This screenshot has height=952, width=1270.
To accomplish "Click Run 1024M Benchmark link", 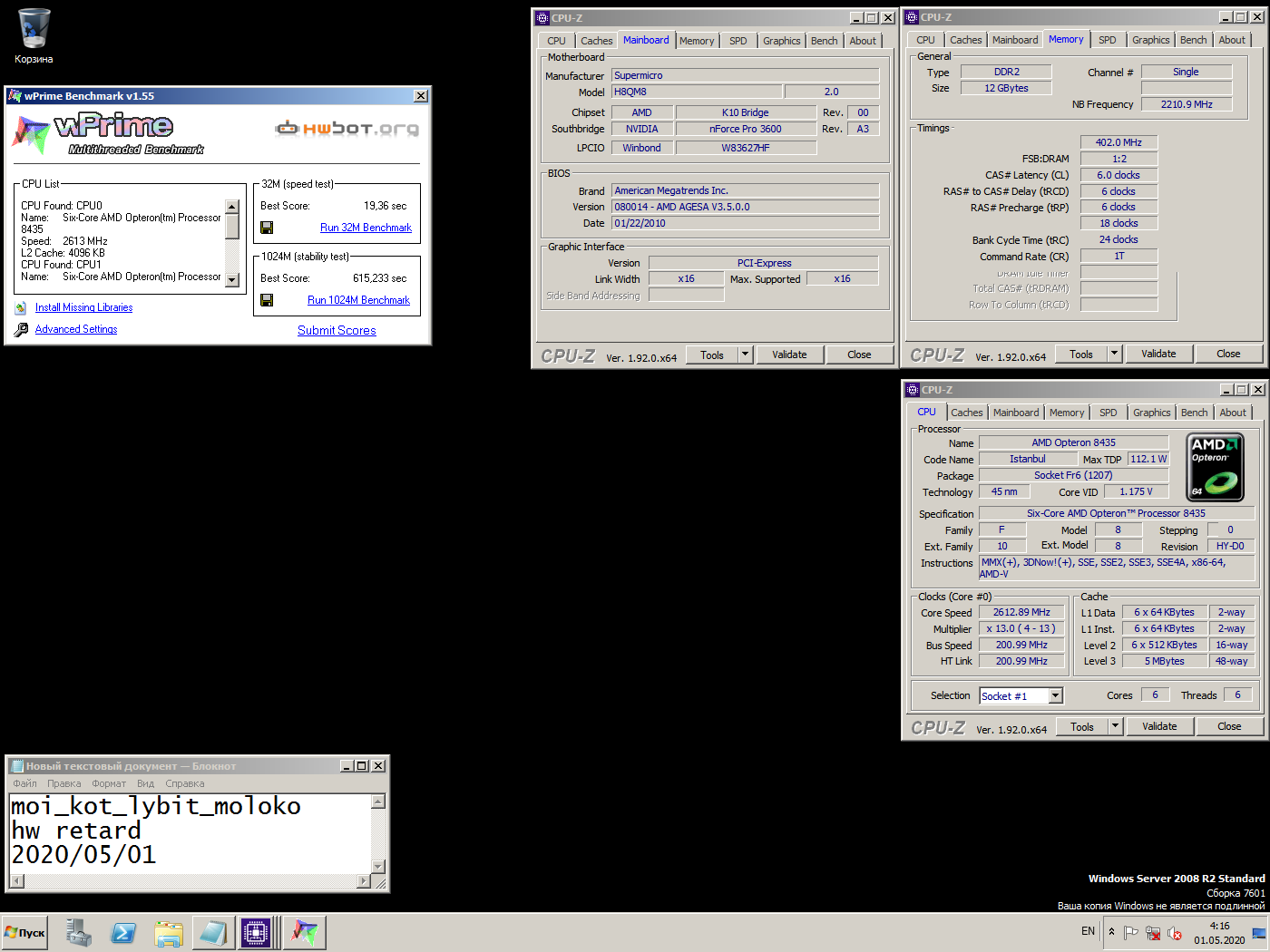I will coord(358,300).
